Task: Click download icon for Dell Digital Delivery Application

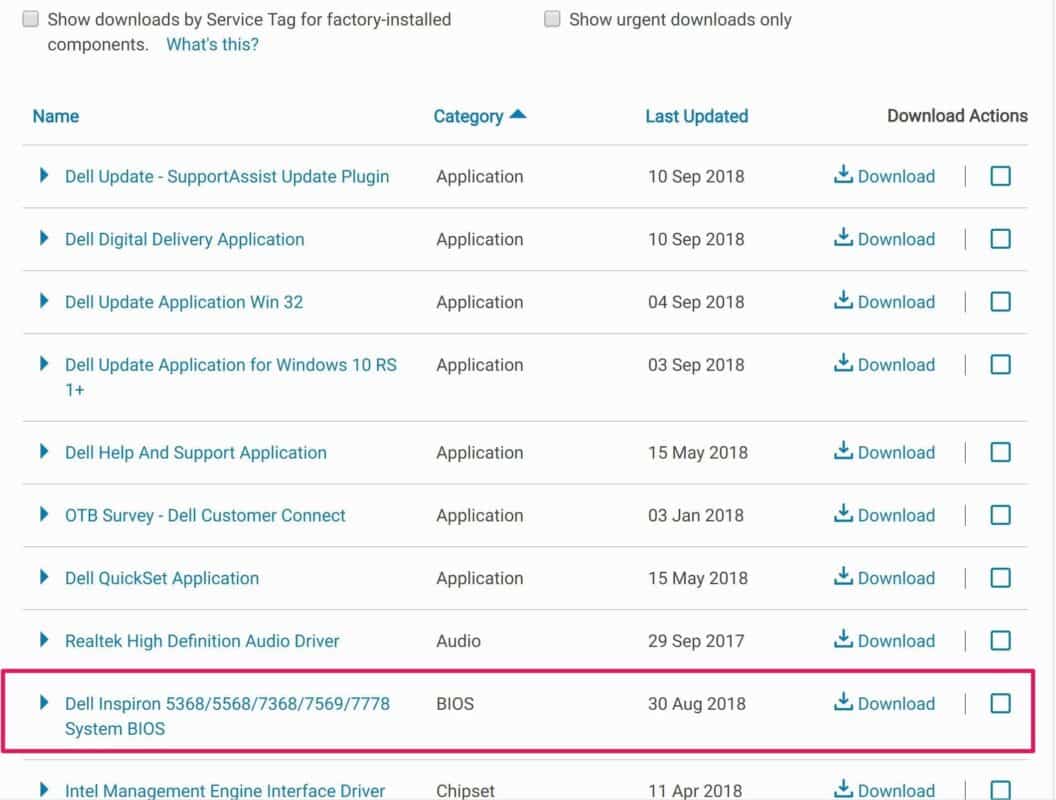Action: (x=843, y=237)
